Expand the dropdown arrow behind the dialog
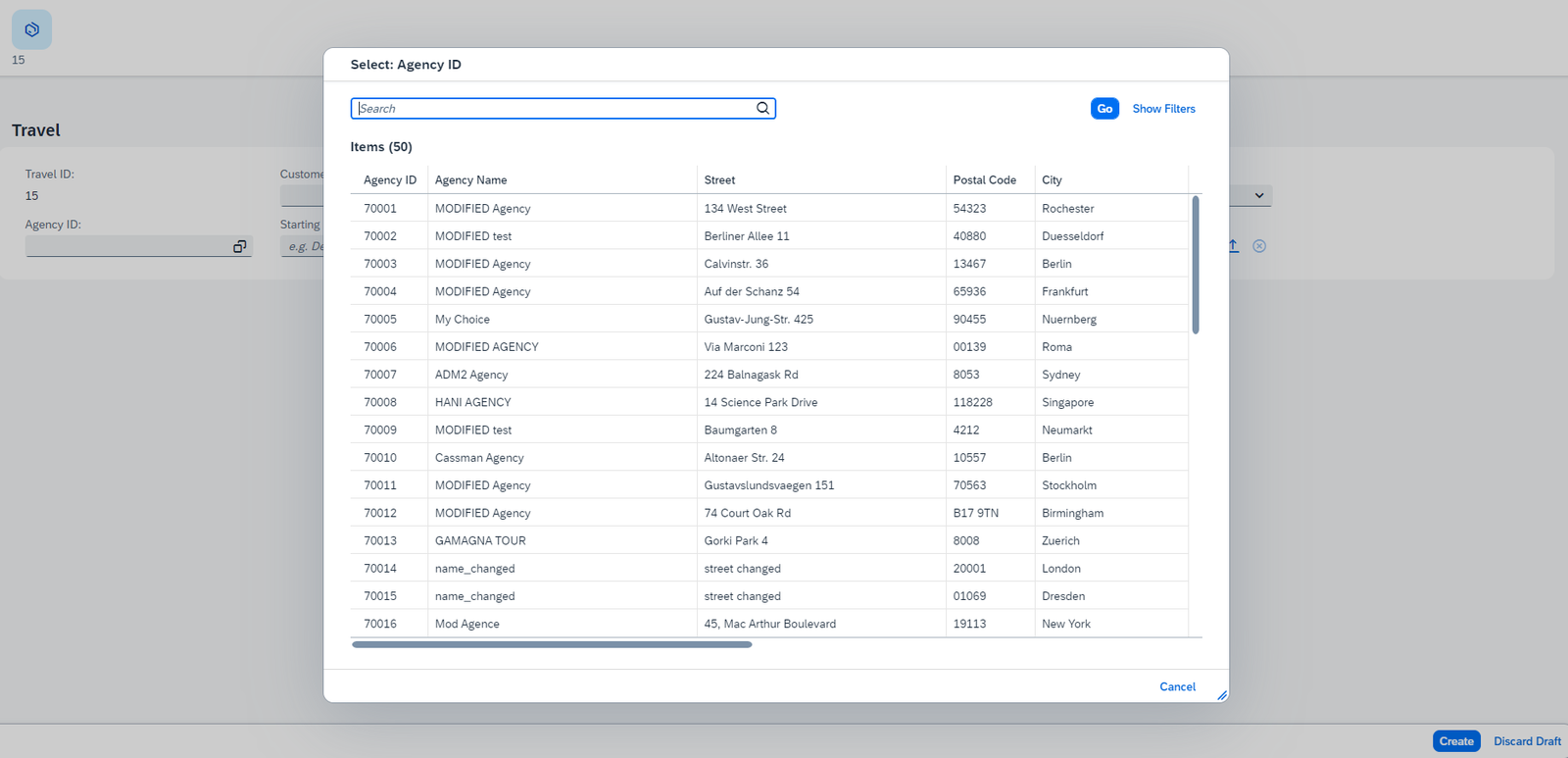Screen dimensions: 1568x758 [x=1259, y=196]
